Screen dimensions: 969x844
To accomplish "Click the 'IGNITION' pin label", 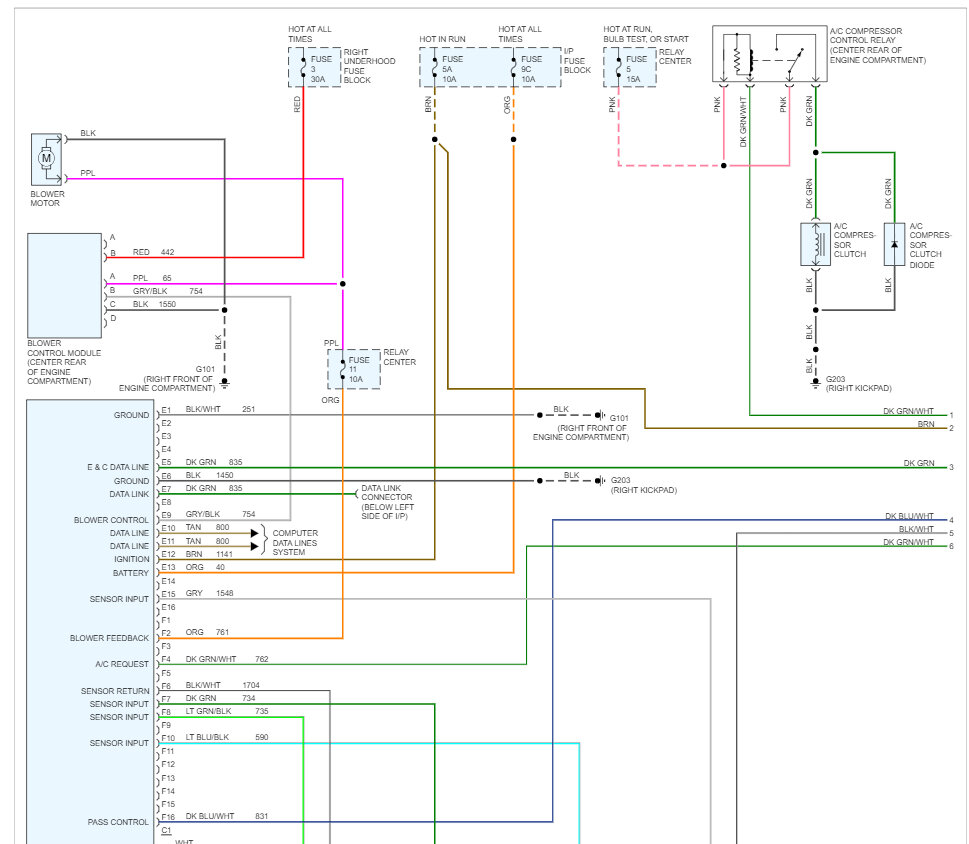I will [x=132, y=559].
